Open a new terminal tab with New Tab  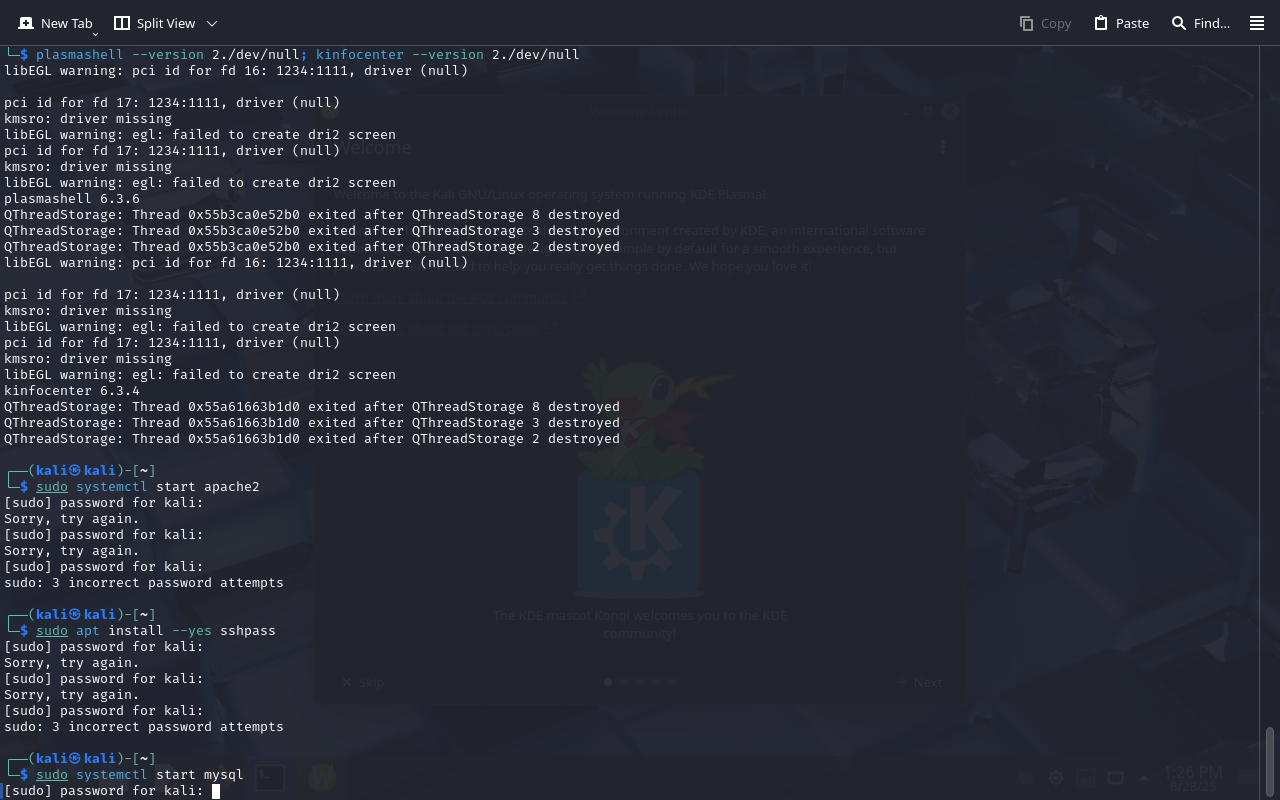[55, 23]
